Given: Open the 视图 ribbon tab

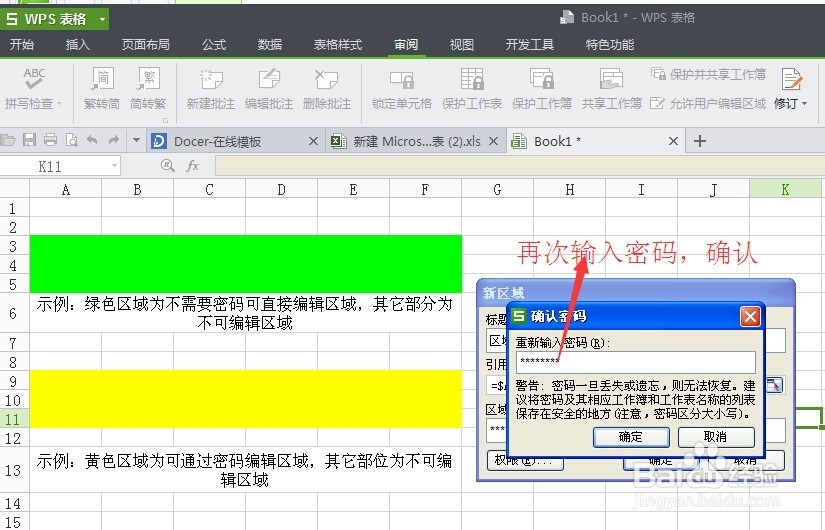Looking at the screenshot, I should click(x=461, y=45).
